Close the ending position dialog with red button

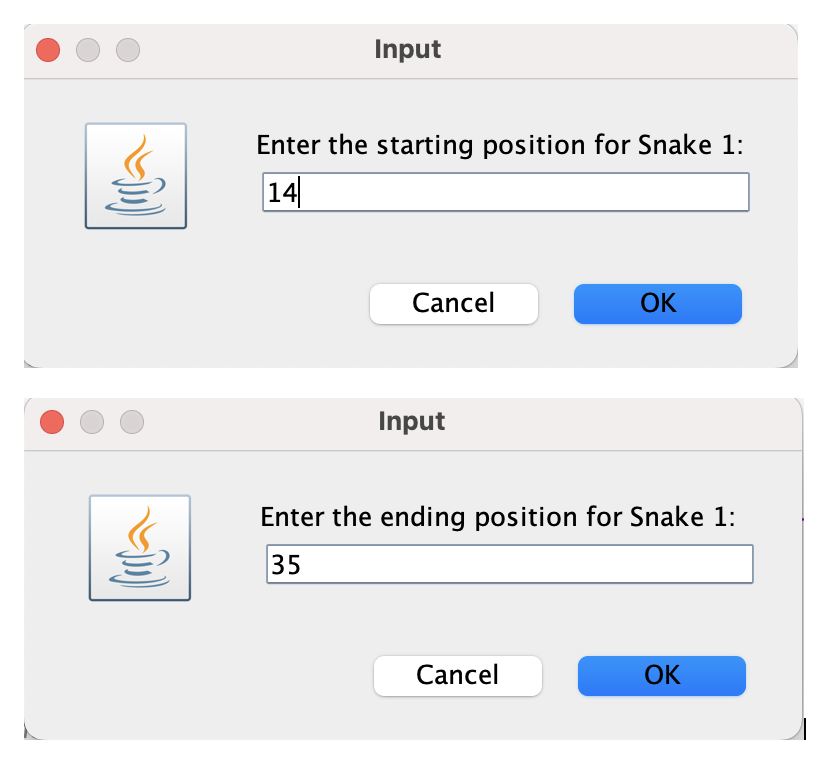(52, 421)
